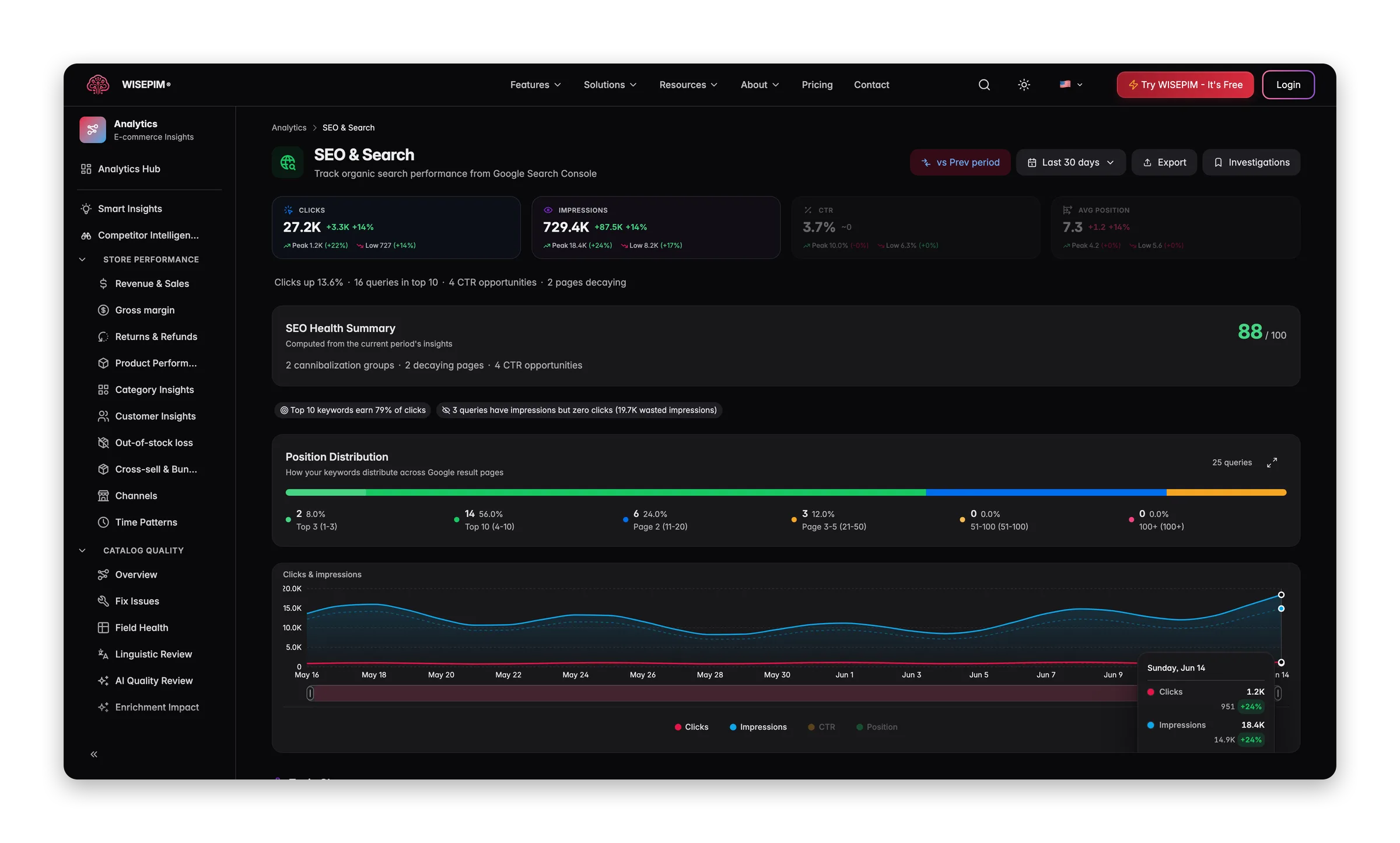Viewport: 1400px width, 843px height.
Task: Click the WISEPIM brain logo
Action: click(97, 85)
